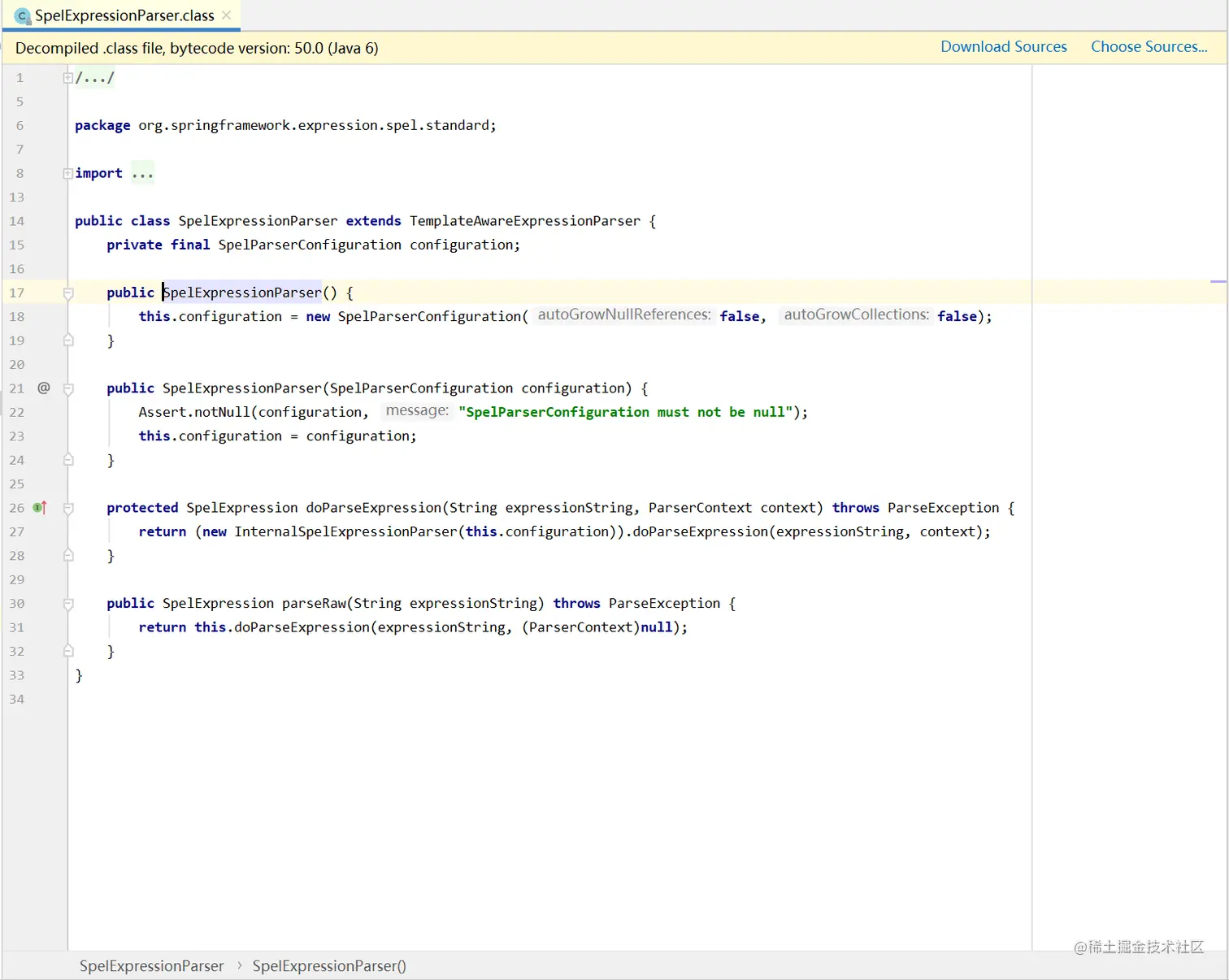Click the error stripe mark at right edge
Viewport: 1229px width, 980px height.
point(1218,281)
